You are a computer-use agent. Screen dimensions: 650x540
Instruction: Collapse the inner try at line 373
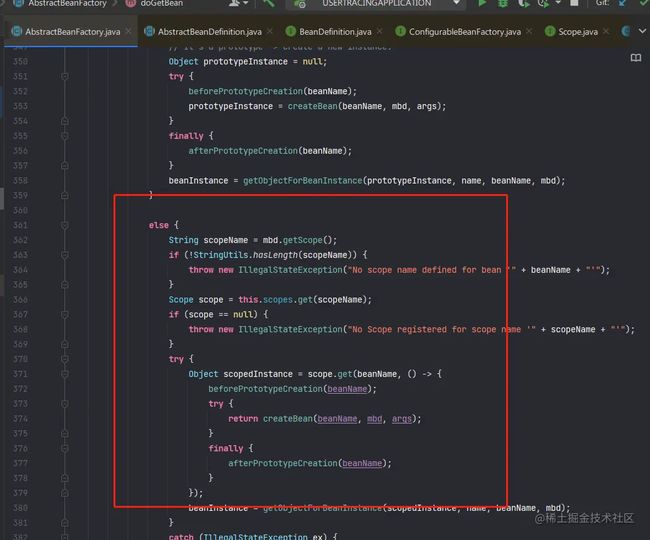(x=65, y=404)
